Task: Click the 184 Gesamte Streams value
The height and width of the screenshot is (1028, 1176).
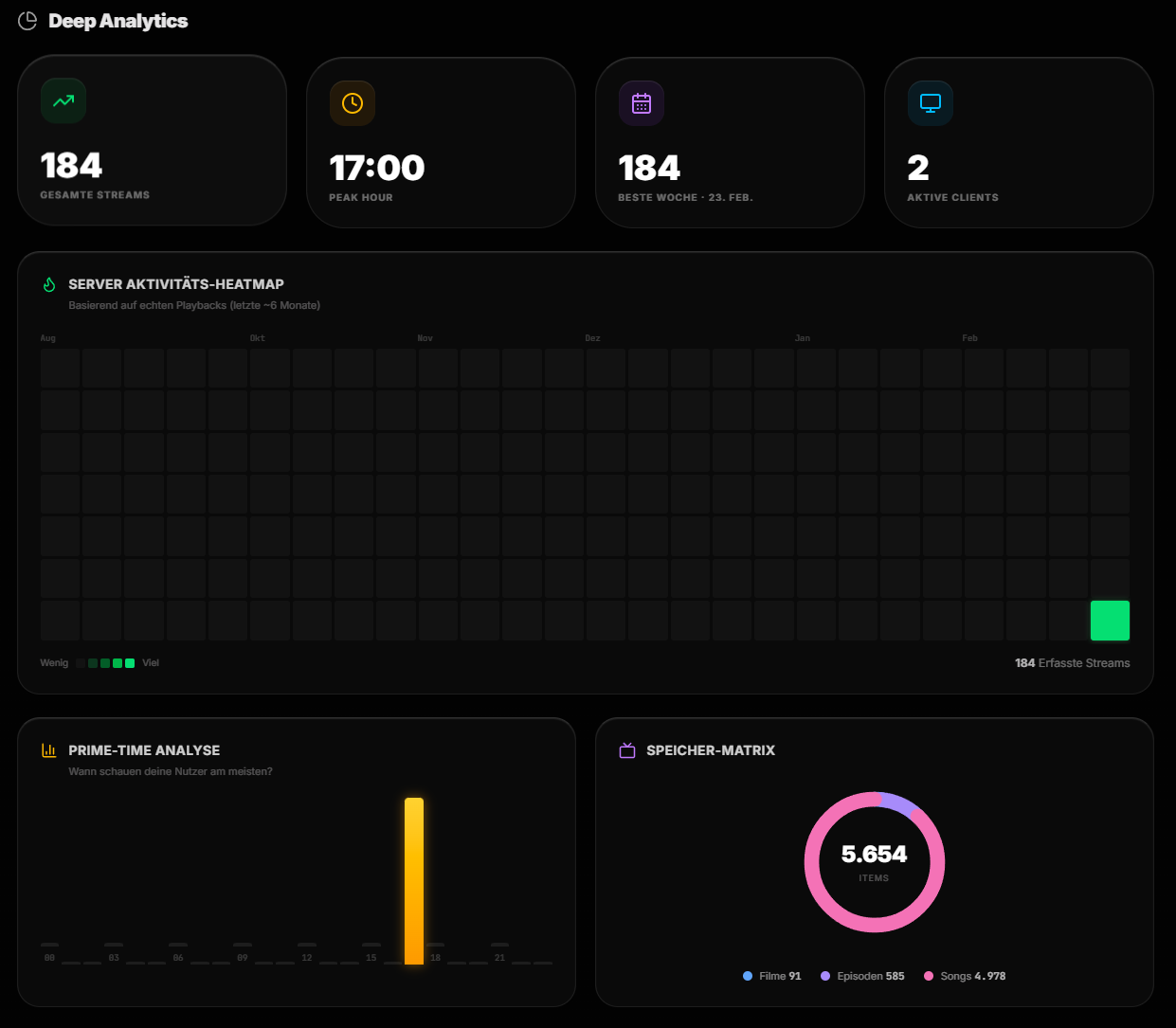Action: click(x=71, y=166)
